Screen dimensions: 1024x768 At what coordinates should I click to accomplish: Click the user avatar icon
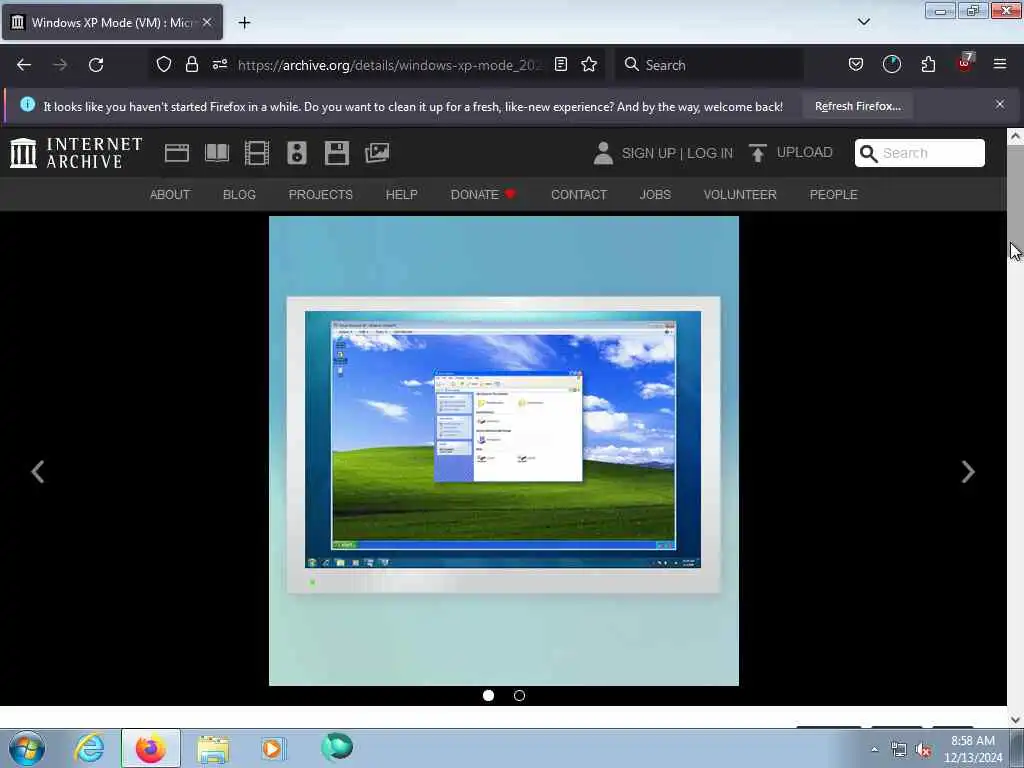(x=603, y=153)
